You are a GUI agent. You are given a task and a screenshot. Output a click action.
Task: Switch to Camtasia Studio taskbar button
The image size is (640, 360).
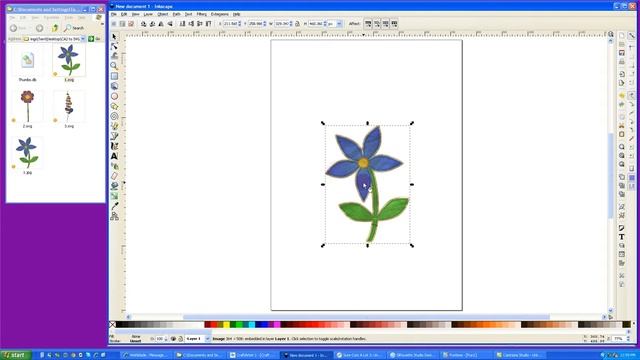pos(520,355)
